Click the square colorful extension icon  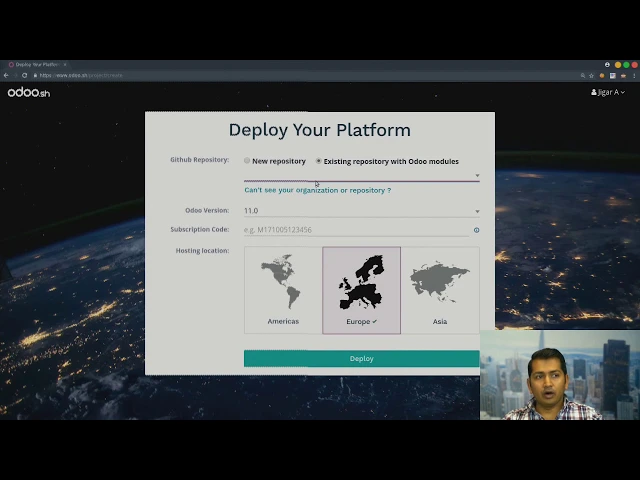(x=613, y=76)
